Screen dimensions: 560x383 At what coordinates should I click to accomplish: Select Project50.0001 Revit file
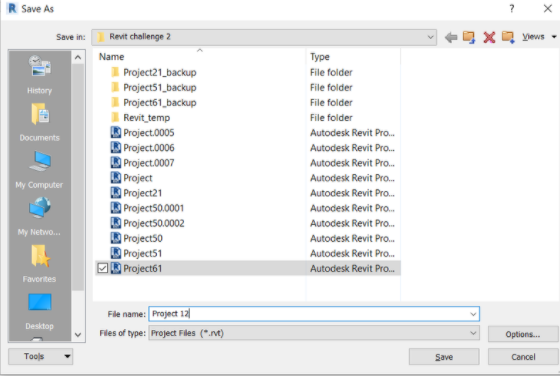(x=147, y=208)
